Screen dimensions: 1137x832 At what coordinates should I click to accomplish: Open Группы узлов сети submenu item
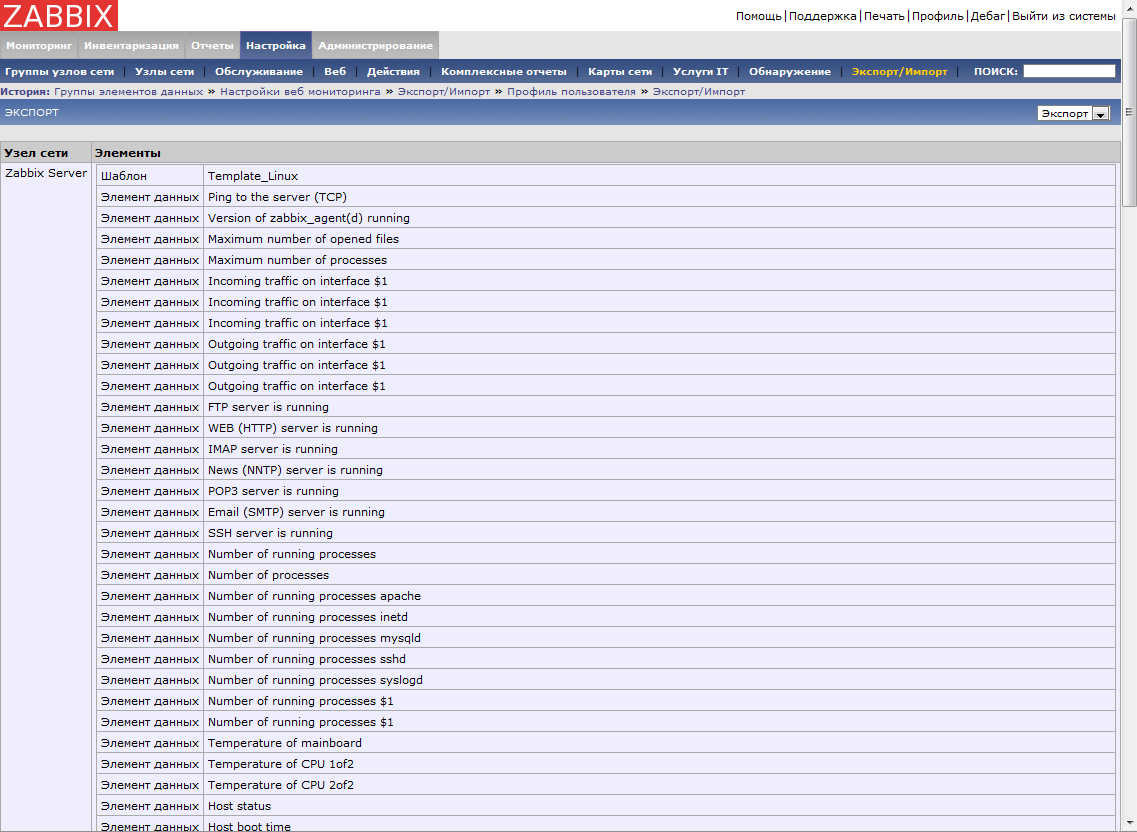[x=59, y=71]
